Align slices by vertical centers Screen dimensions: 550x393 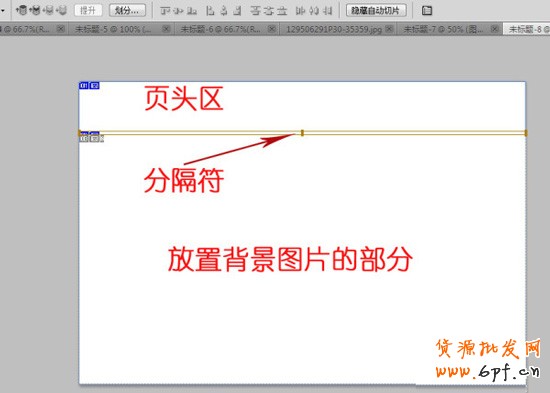click(x=178, y=11)
